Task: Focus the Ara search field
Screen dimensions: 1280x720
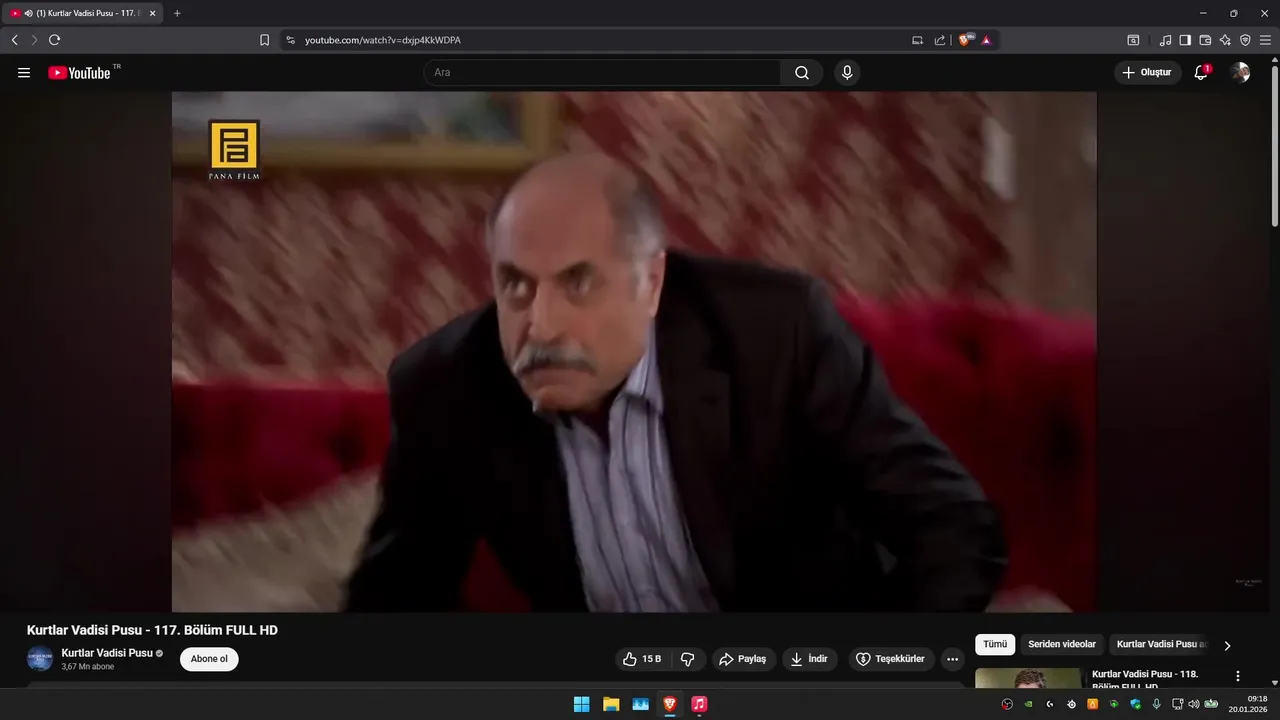Action: 602,72
